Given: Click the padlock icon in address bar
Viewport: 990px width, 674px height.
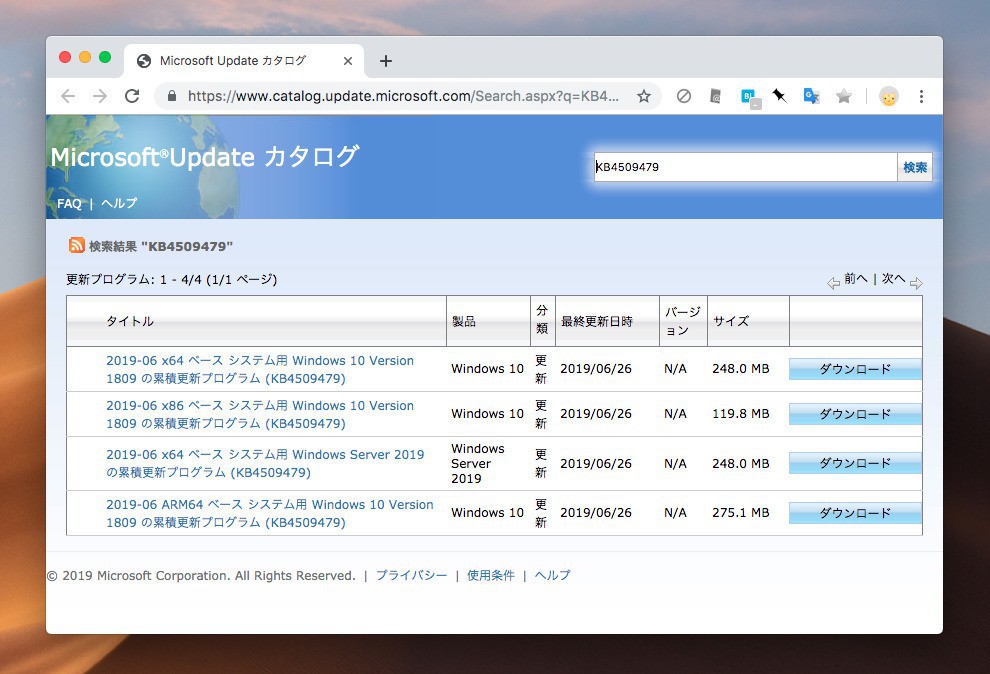Looking at the screenshot, I should coord(171,96).
